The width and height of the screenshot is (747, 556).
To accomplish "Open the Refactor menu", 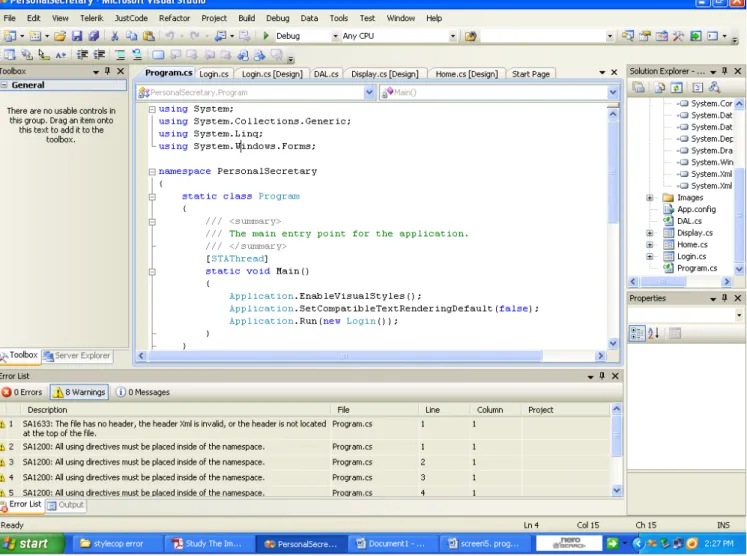I will tap(174, 18).
